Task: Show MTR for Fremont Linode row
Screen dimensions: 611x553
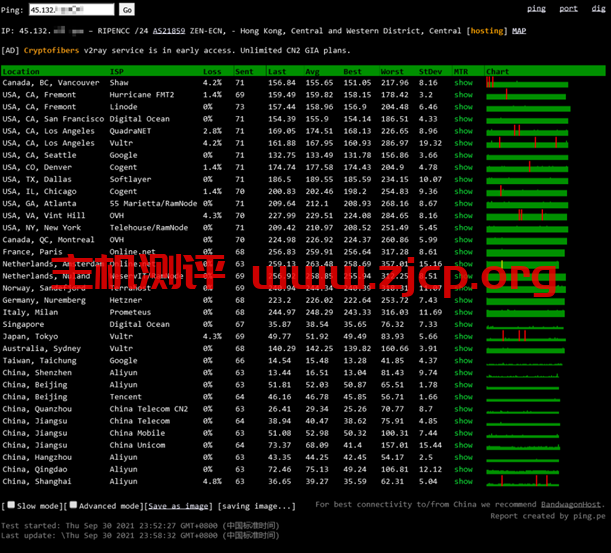Action: pos(463,107)
